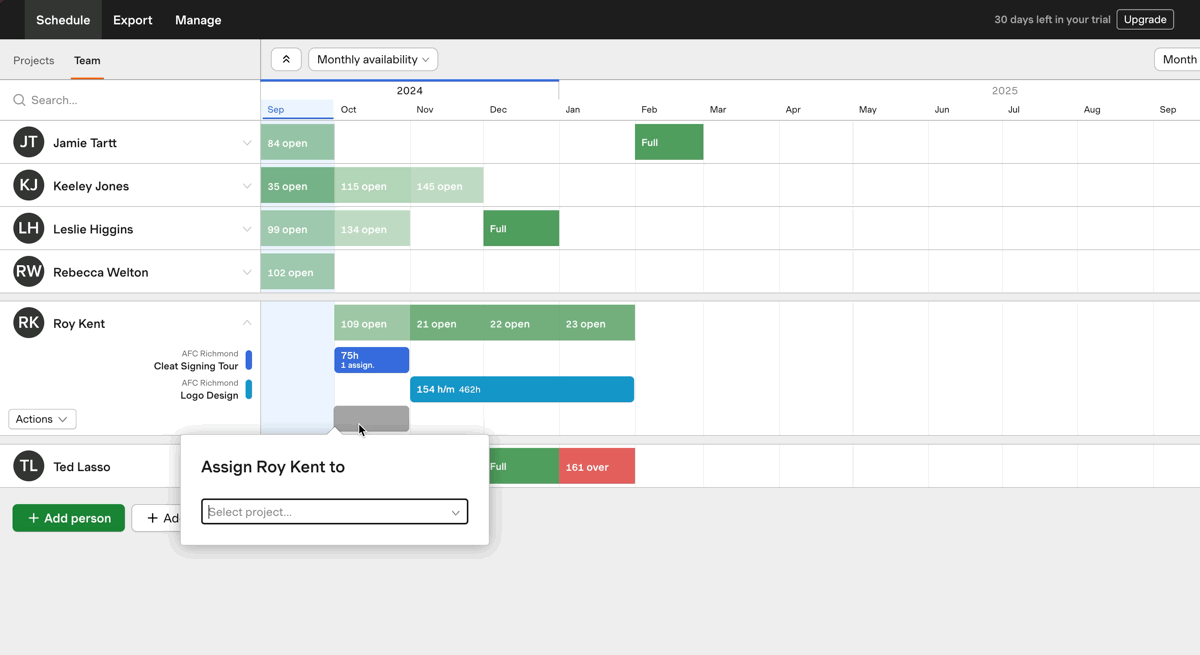Click Jamie Tartt's Full February block
The height and width of the screenshot is (655, 1200).
click(x=669, y=142)
